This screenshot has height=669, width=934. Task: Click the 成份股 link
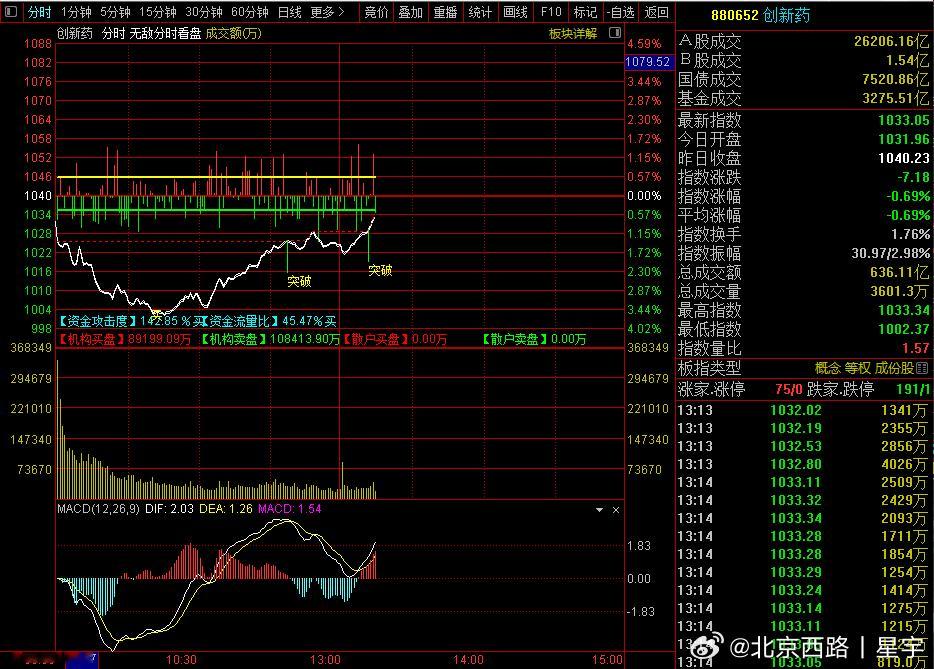coord(894,368)
